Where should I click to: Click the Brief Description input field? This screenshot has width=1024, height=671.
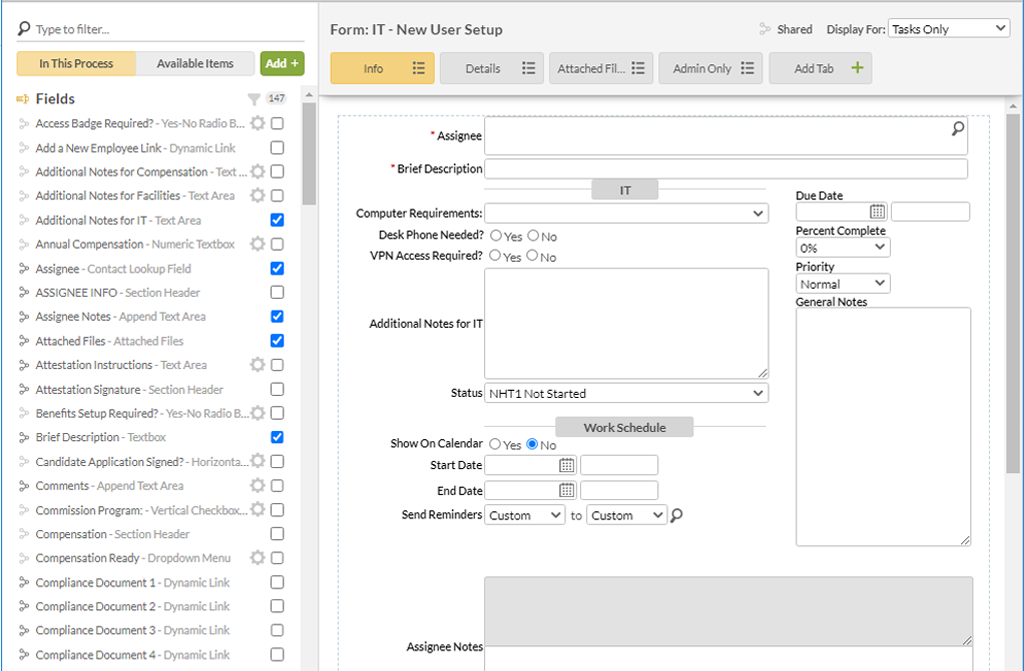tap(726, 169)
